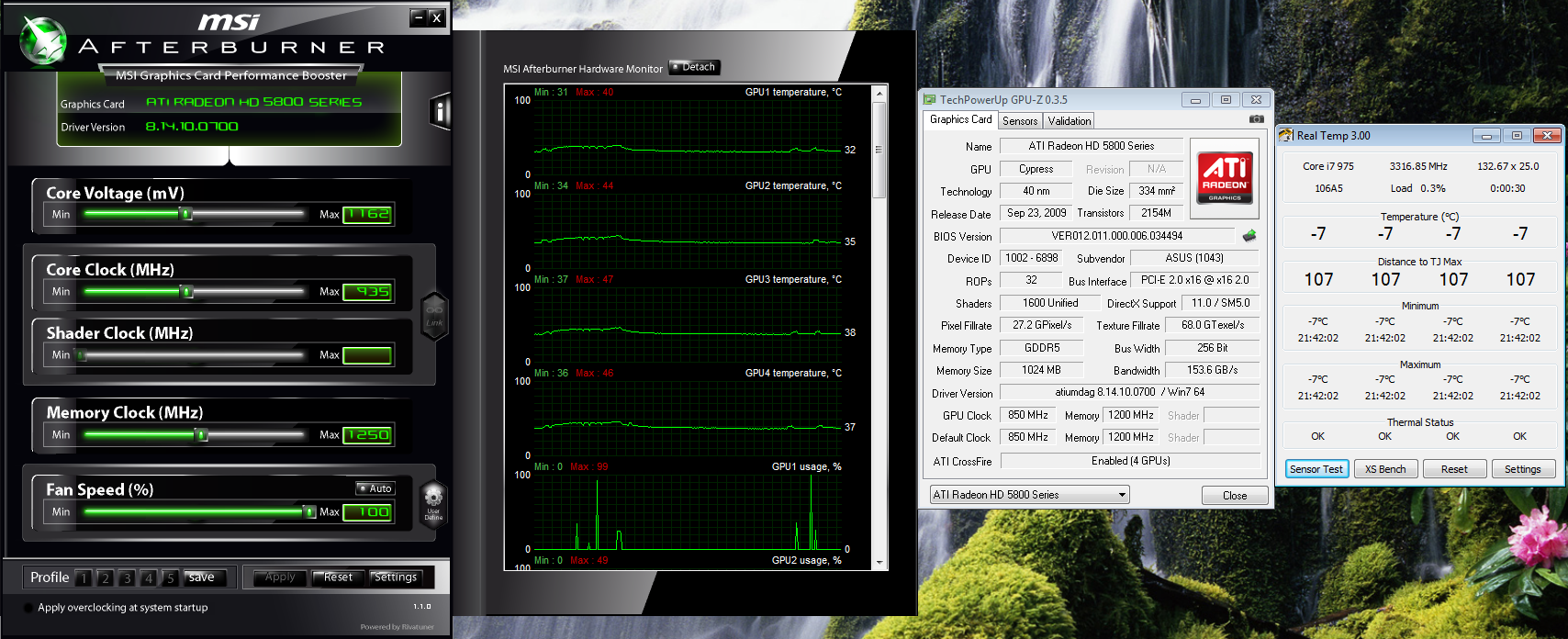
Task: Open the ATI Radeon HD 5800 Series dropdown
Action: [1029, 495]
